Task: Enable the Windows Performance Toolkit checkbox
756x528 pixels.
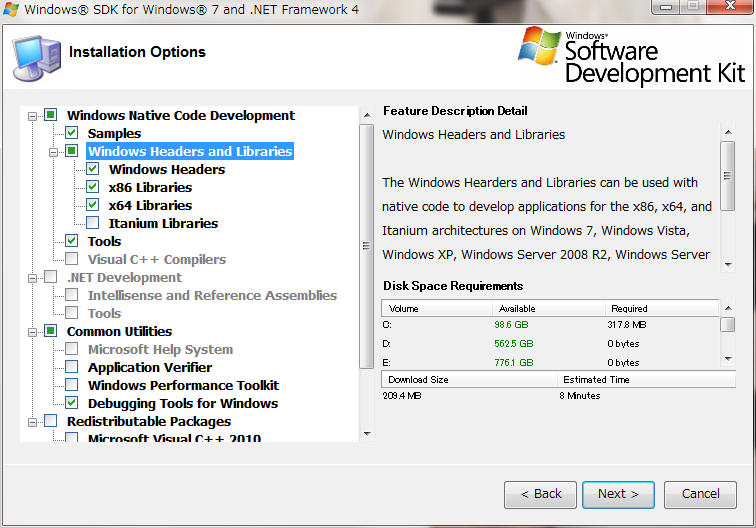Action: coord(71,385)
